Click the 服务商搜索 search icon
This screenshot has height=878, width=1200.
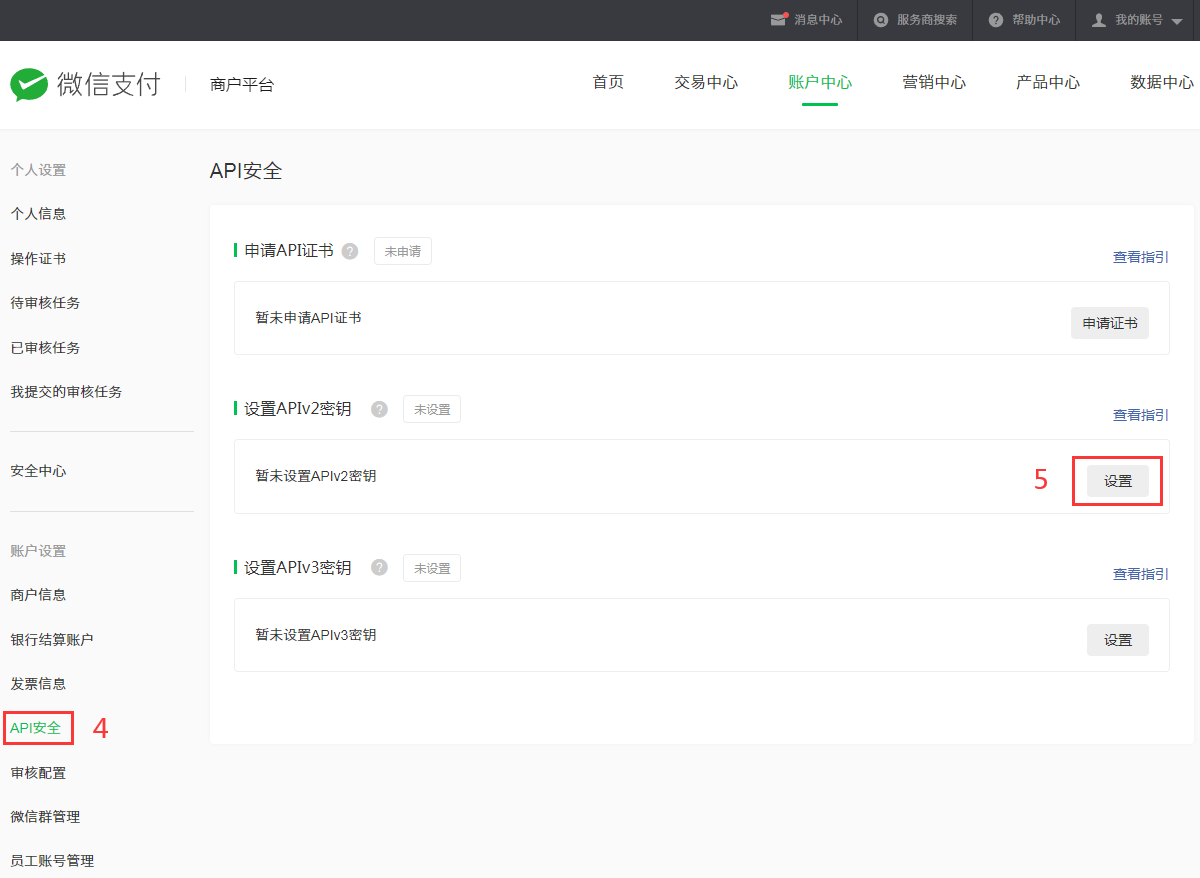coord(880,20)
